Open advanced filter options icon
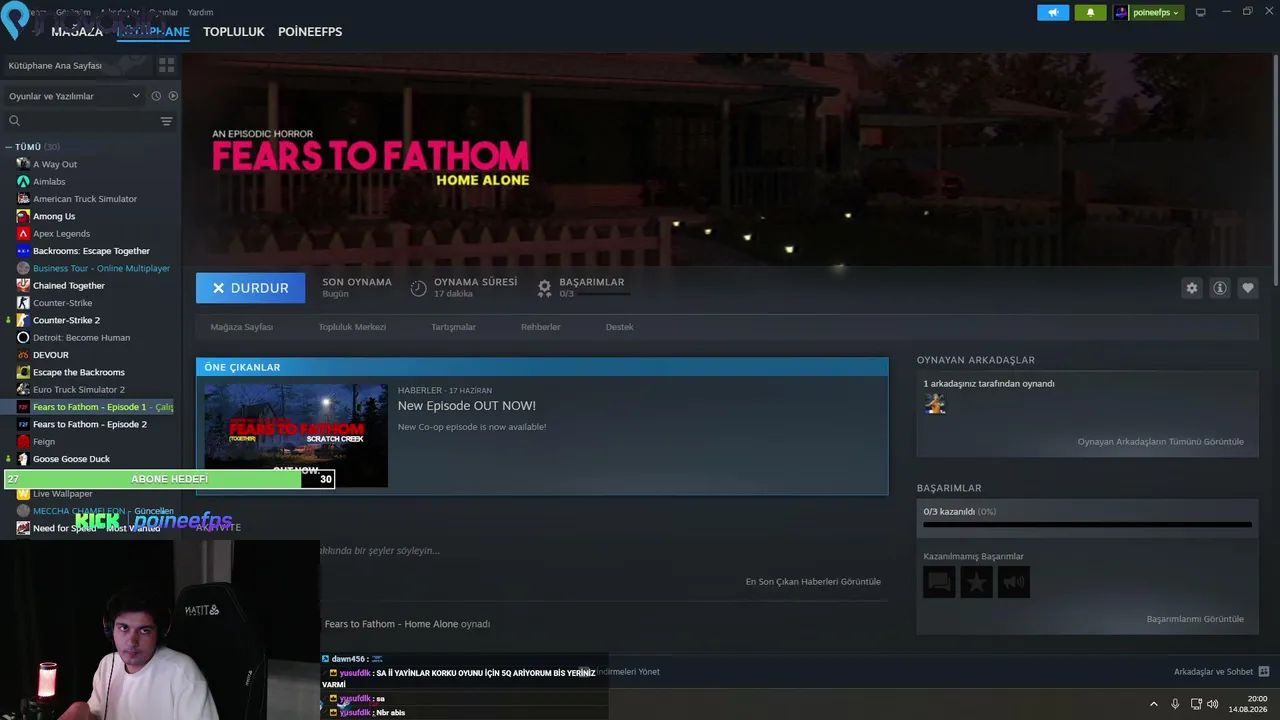Viewport: 1280px width, 720px height. [x=166, y=121]
